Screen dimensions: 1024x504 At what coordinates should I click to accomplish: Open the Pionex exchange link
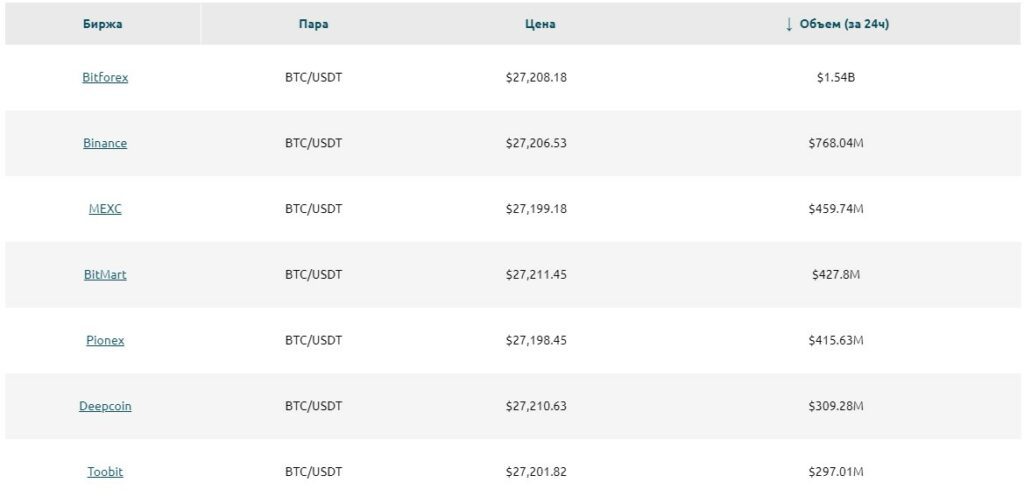[105, 340]
